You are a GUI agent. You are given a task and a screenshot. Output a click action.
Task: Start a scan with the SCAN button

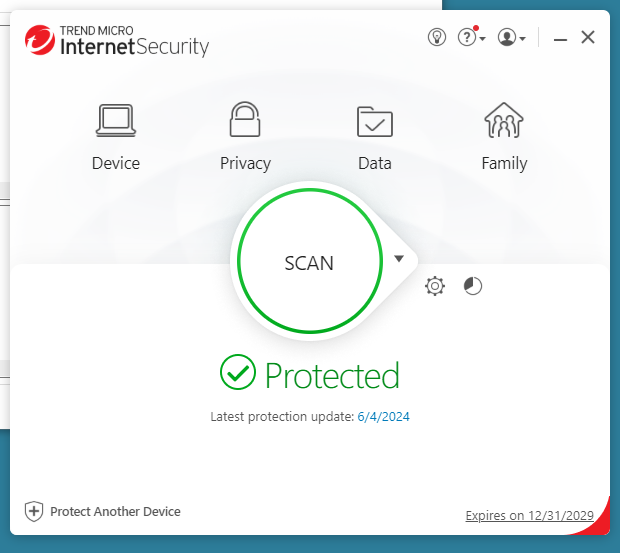(x=309, y=262)
